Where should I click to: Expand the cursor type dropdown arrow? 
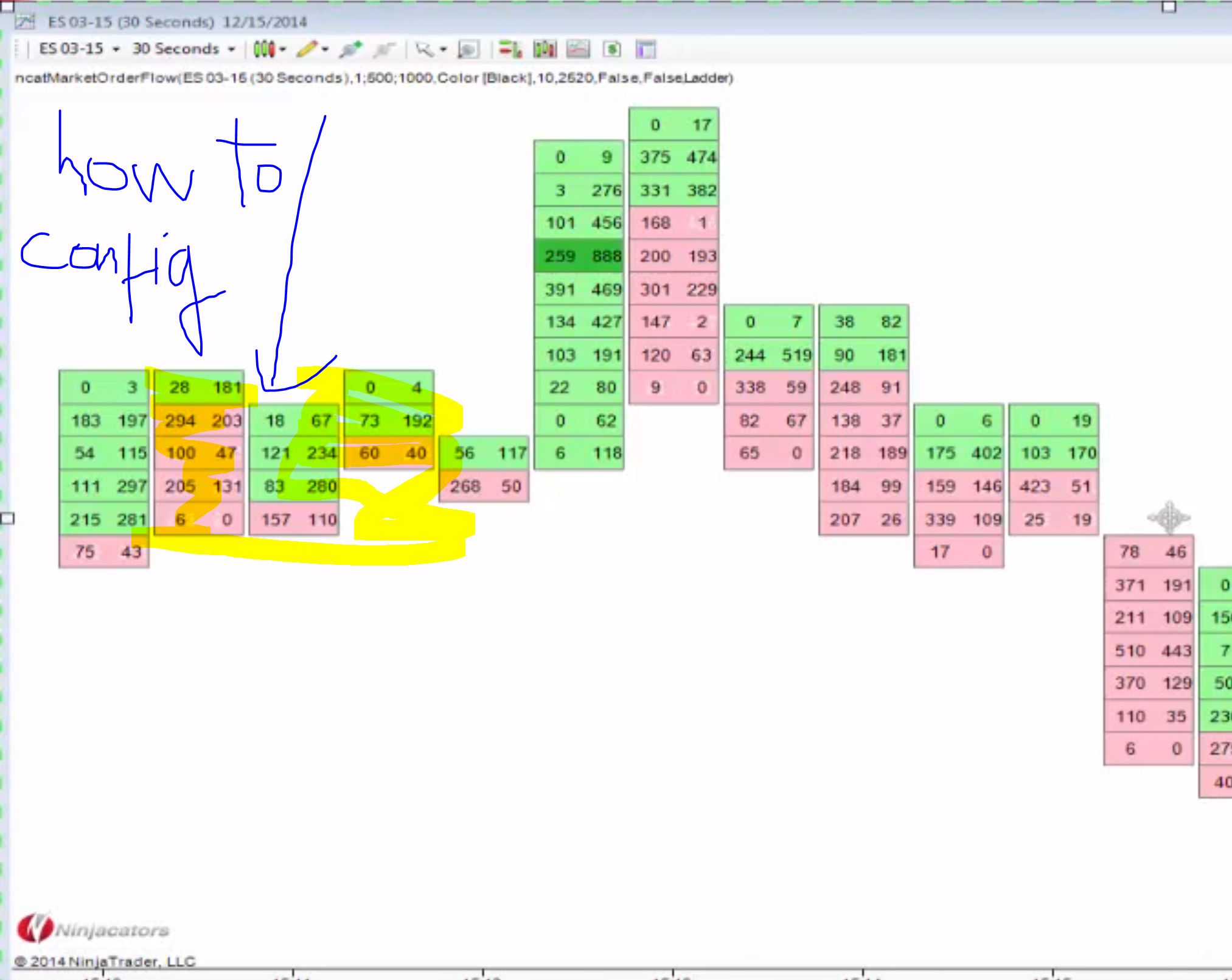point(443,49)
